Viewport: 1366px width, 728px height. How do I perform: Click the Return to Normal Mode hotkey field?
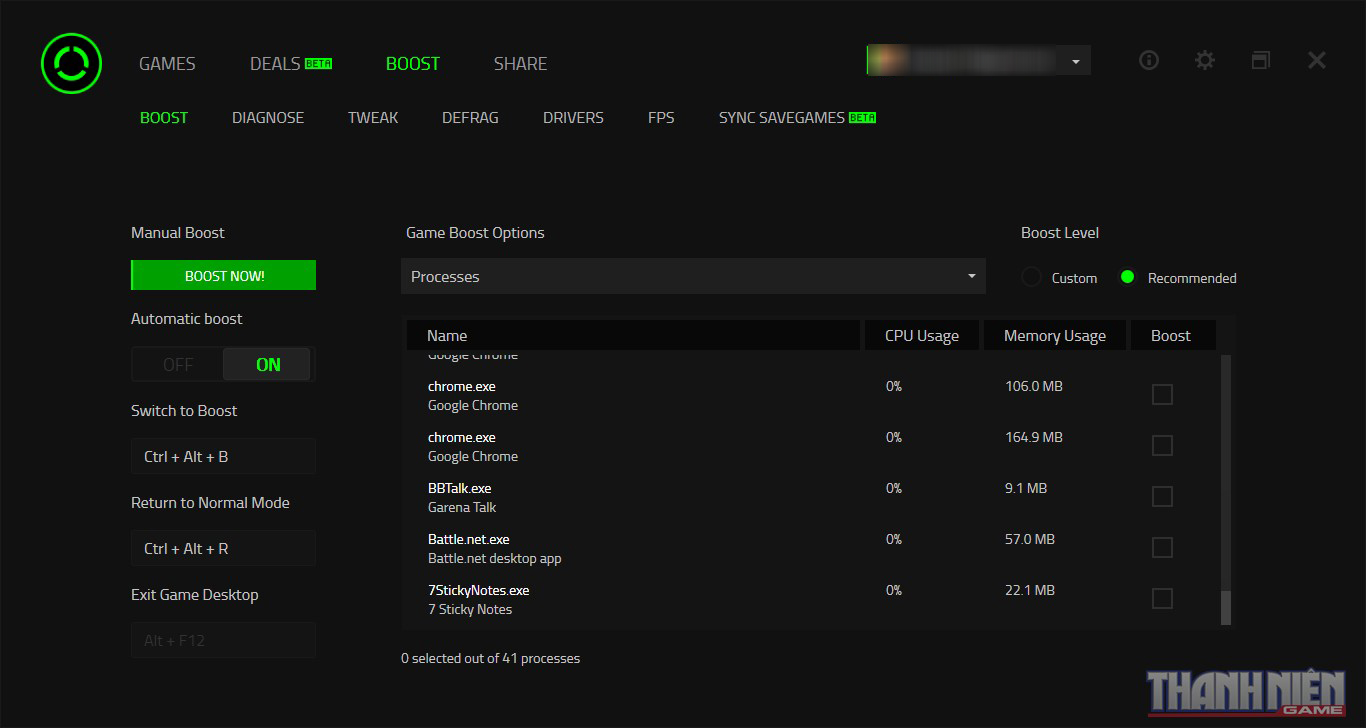(223, 548)
